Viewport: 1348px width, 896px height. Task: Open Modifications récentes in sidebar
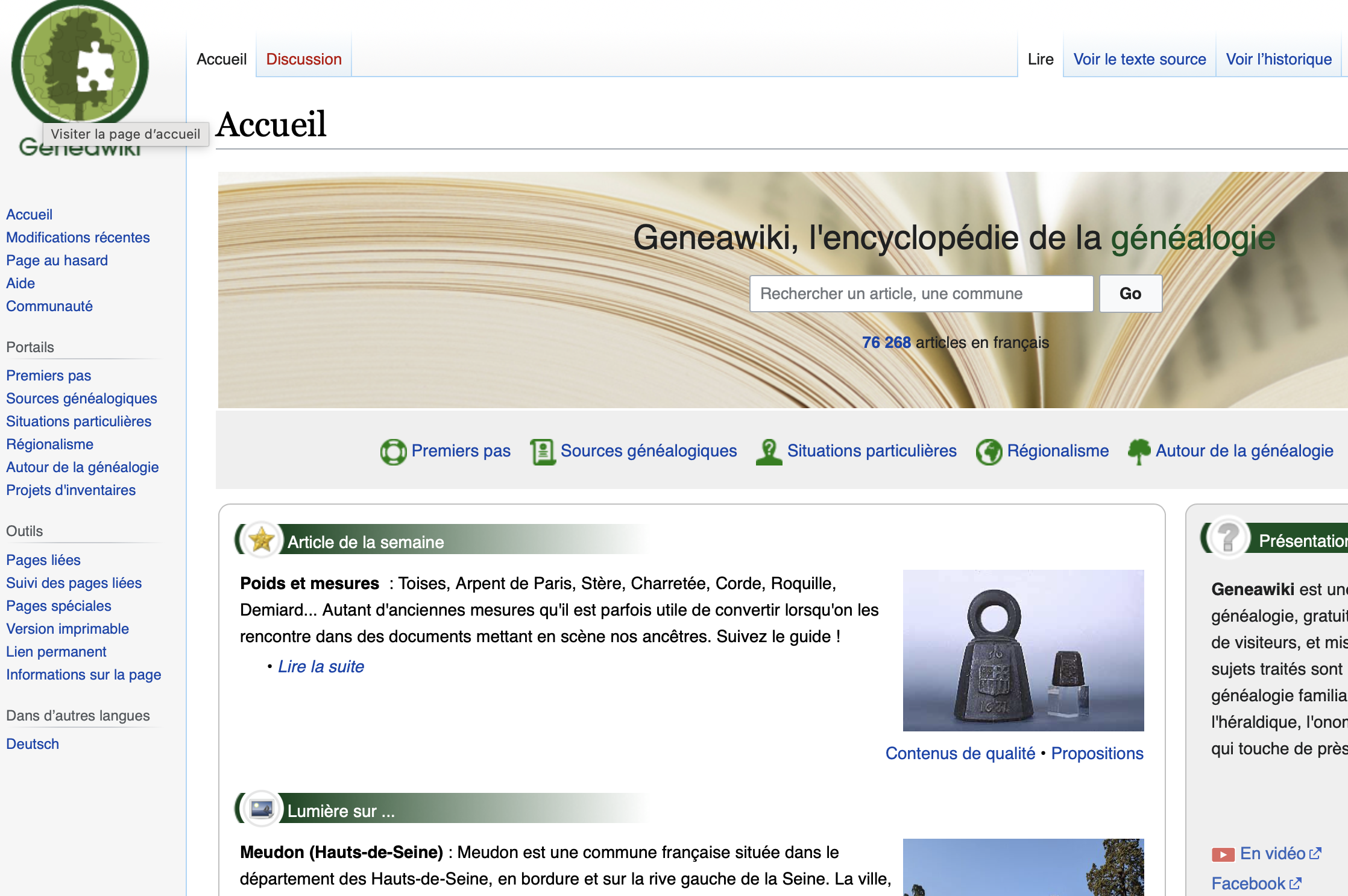[78, 238]
